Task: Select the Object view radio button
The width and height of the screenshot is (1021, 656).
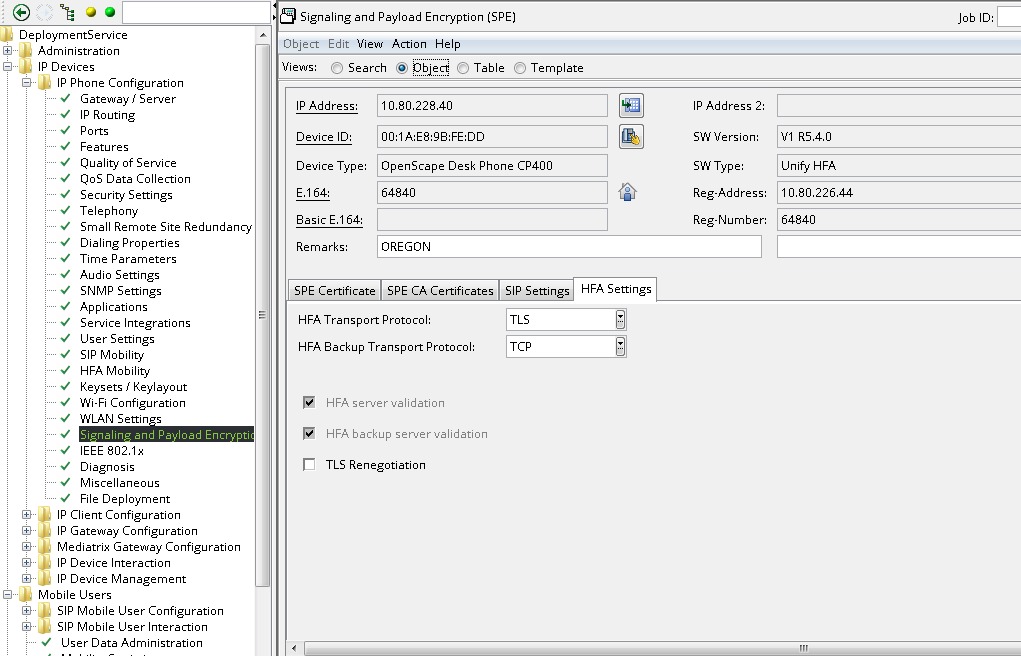Action: click(x=402, y=68)
